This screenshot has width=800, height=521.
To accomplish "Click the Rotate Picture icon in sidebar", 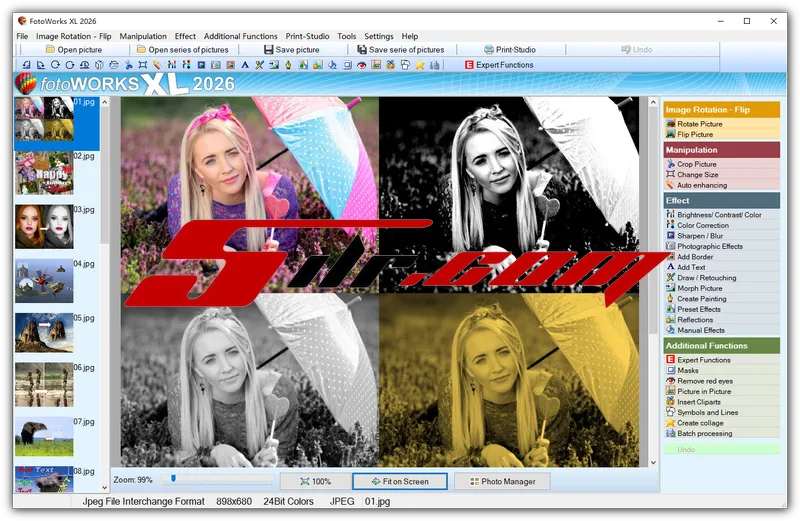I will click(671, 124).
